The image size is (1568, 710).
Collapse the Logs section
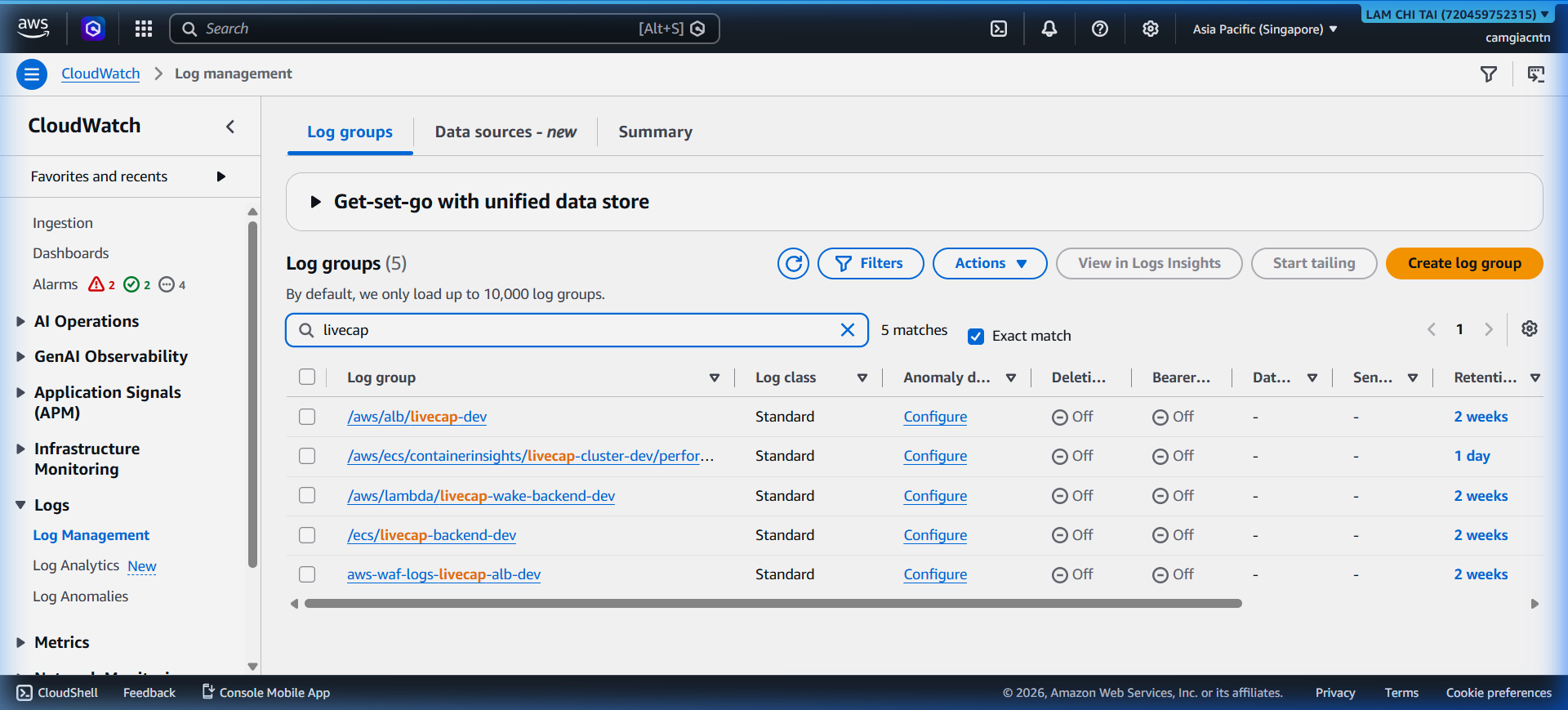click(20, 505)
